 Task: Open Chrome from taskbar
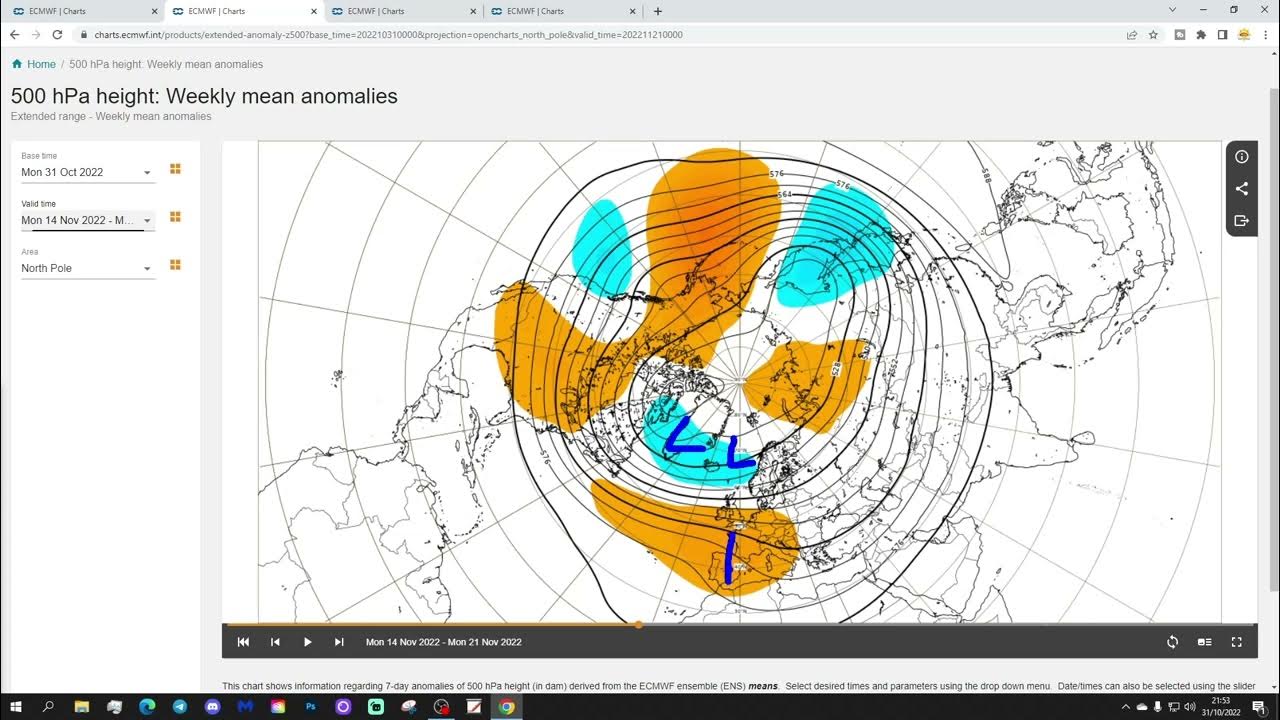pyautogui.click(x=507, y=707)
